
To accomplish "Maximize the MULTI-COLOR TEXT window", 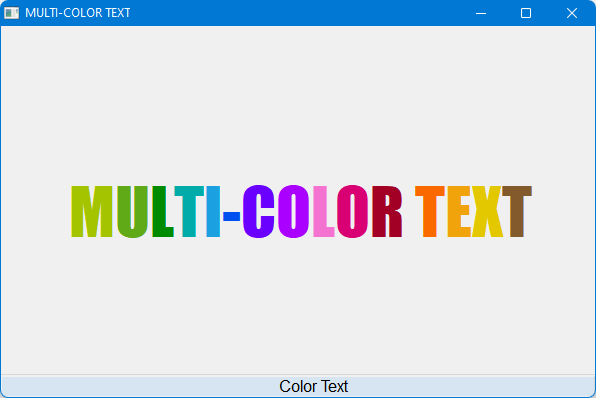I will [x=526, y=13].
